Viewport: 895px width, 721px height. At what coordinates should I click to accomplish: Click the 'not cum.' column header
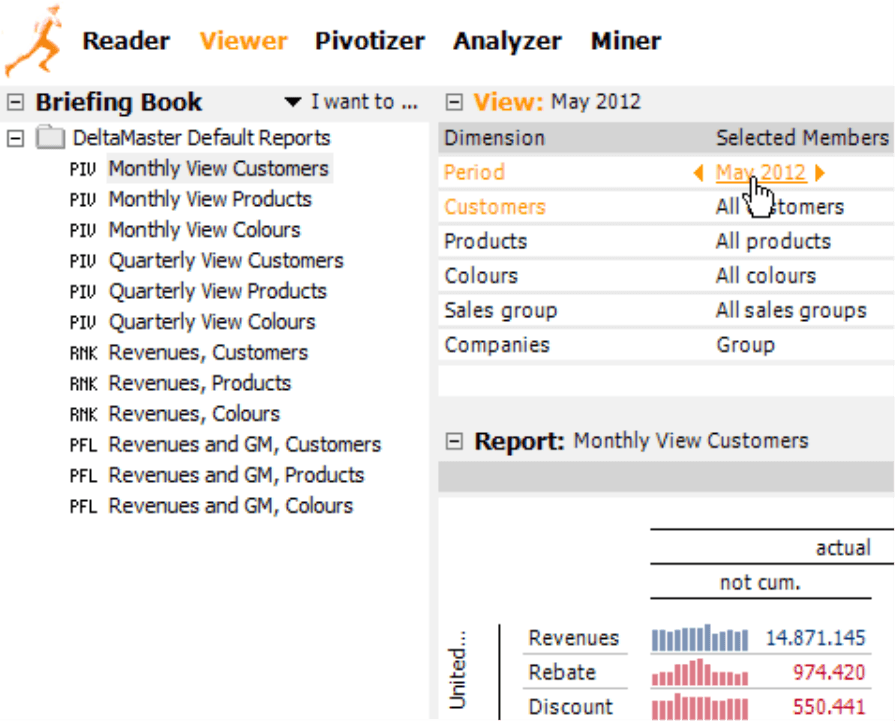760,582
